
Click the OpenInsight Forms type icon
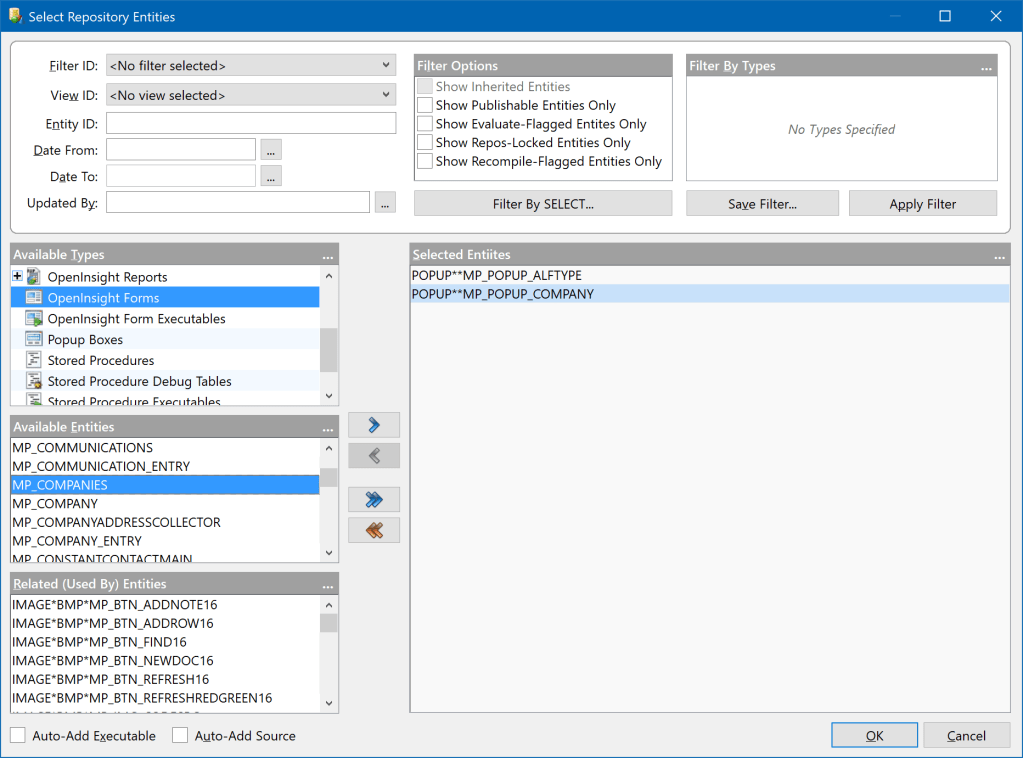[x=35, y=297]
